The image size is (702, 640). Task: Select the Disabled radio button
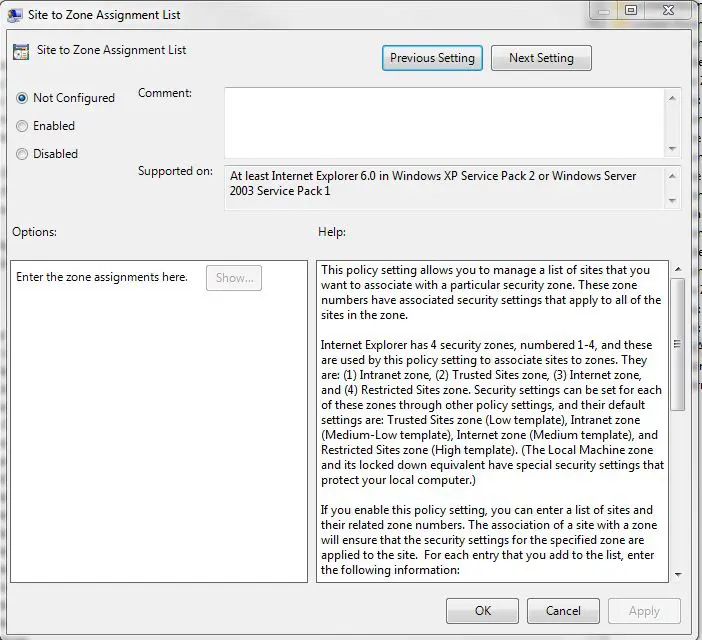point(21,154)
